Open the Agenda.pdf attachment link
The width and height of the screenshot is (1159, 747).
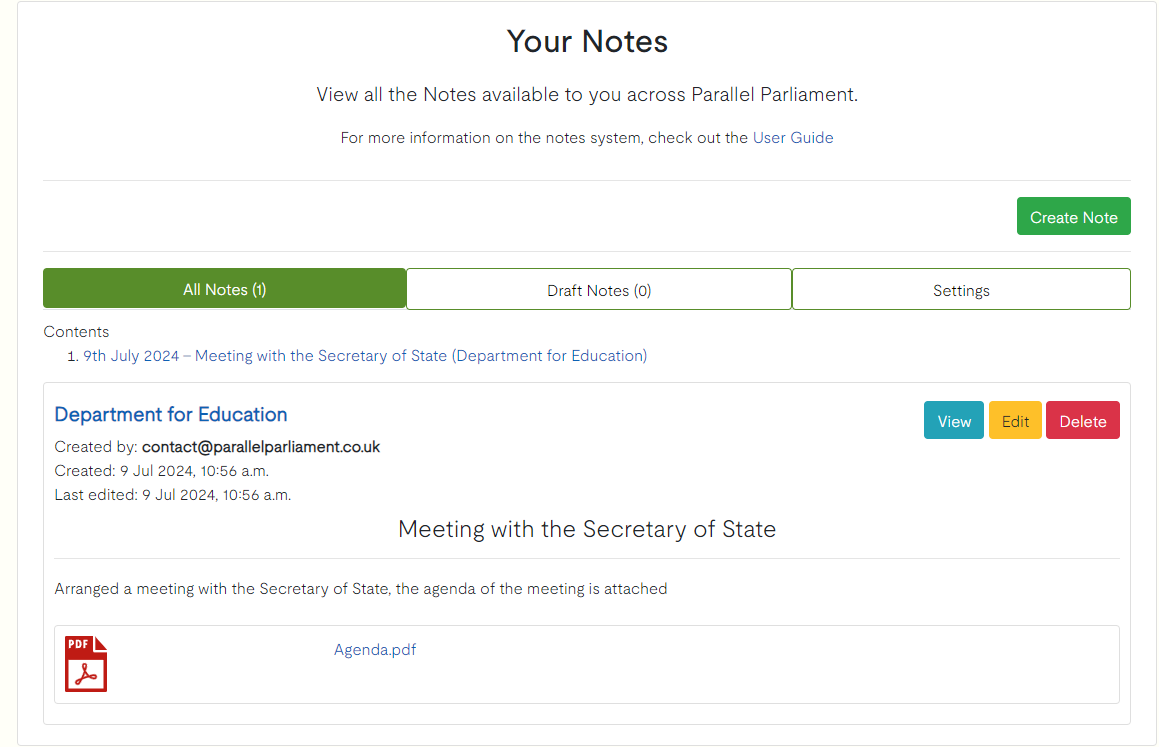[x=374, y=650]
